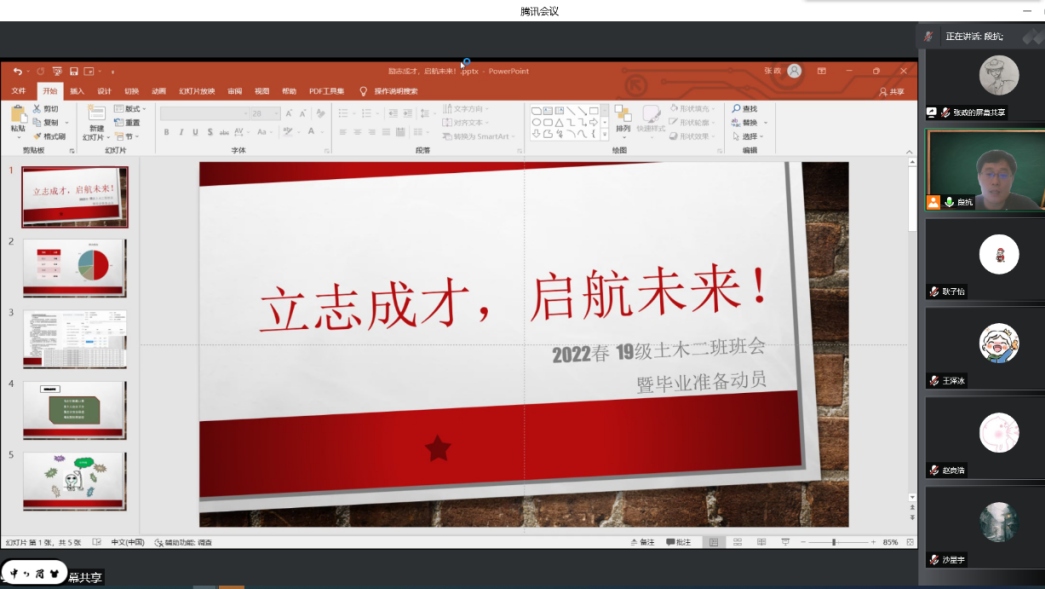Toggle the Comments (批注) pane
The image size is (1045, 589).
pos(677,542)
